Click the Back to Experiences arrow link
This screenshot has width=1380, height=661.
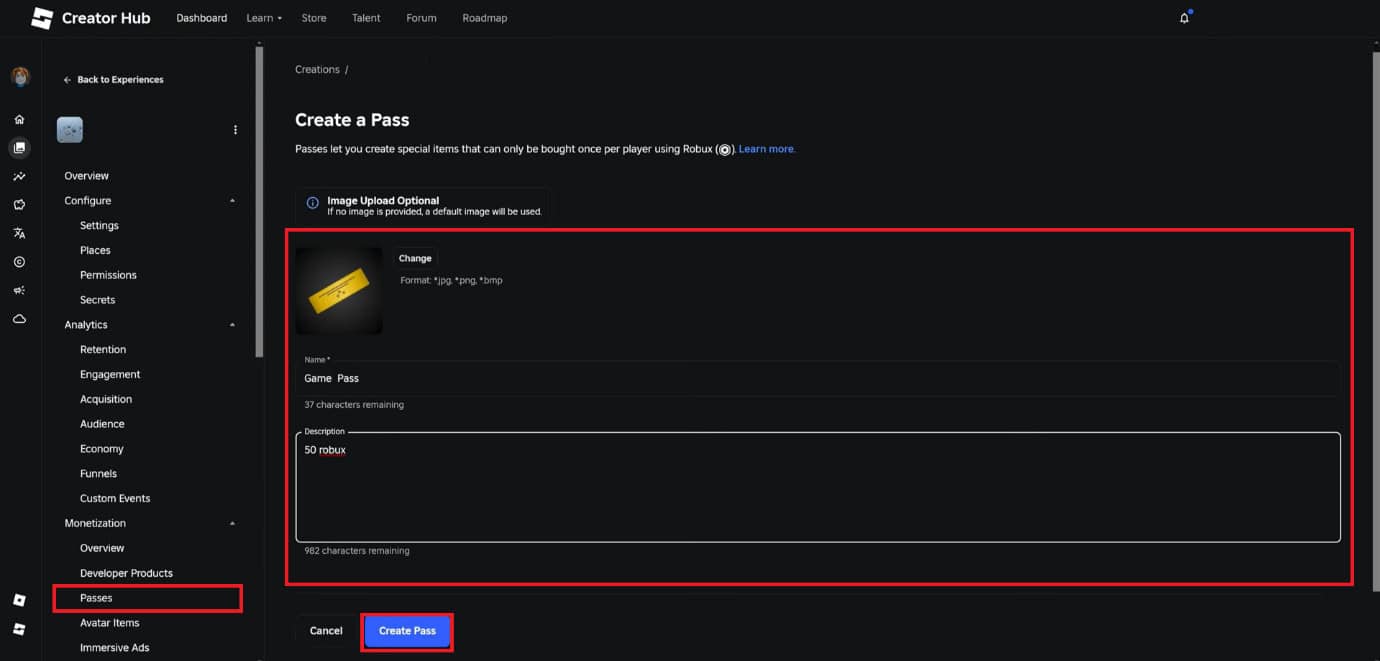pos(113,80)
